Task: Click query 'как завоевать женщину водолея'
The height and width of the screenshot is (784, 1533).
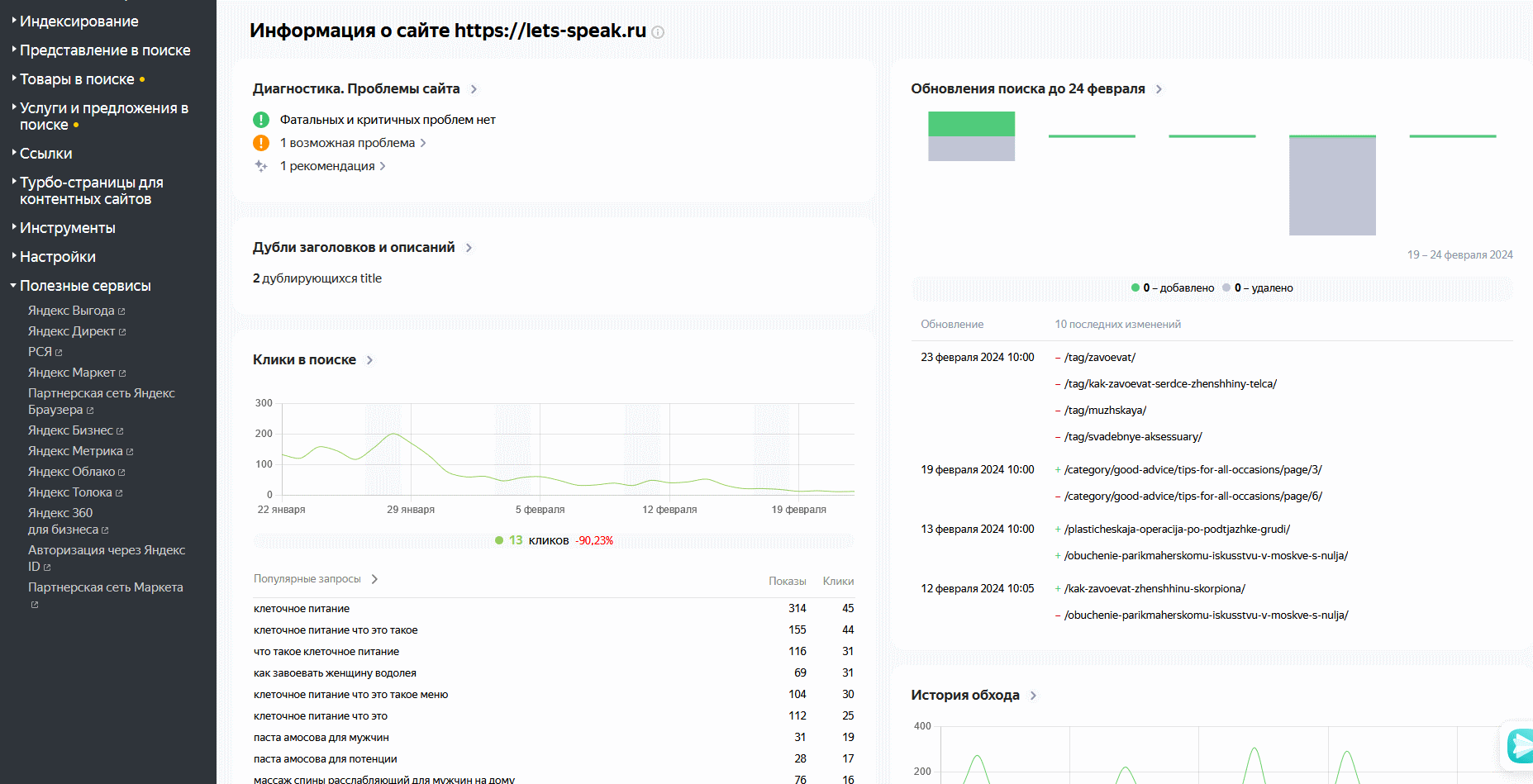Action: coord(335,673)
